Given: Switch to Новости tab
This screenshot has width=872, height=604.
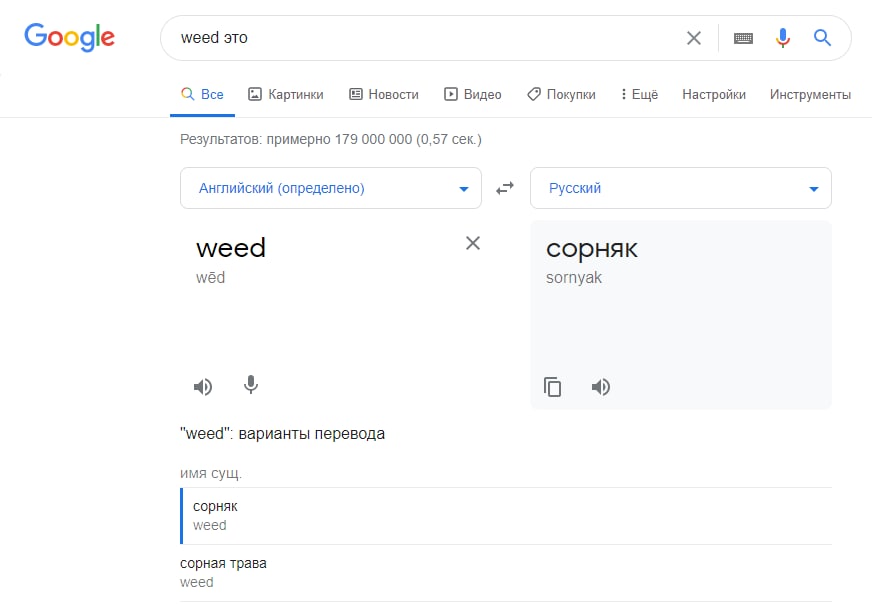Looking at the screenshot, I should (384, 95).
